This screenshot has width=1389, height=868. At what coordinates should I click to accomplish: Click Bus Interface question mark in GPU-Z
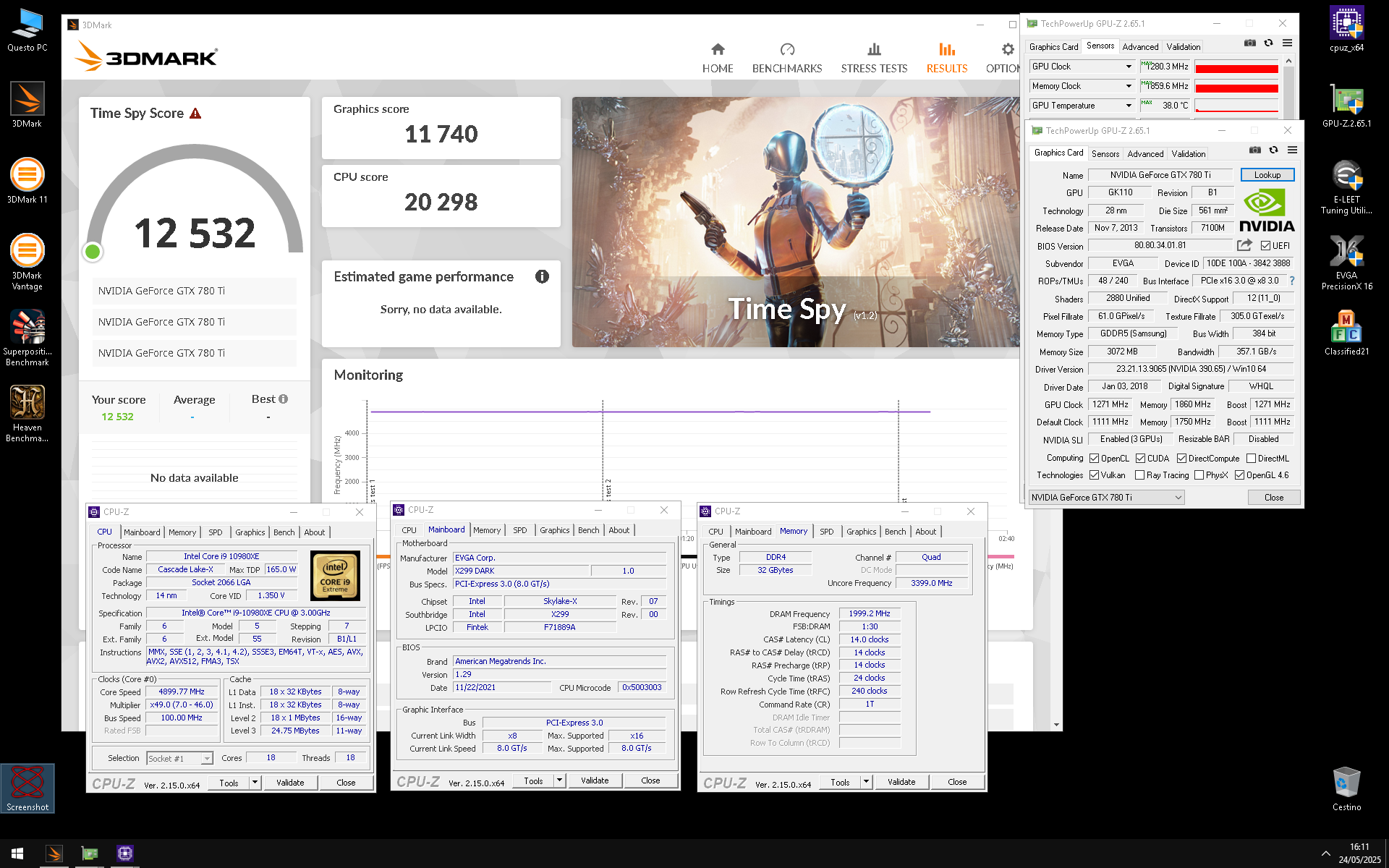(1292, 281)
